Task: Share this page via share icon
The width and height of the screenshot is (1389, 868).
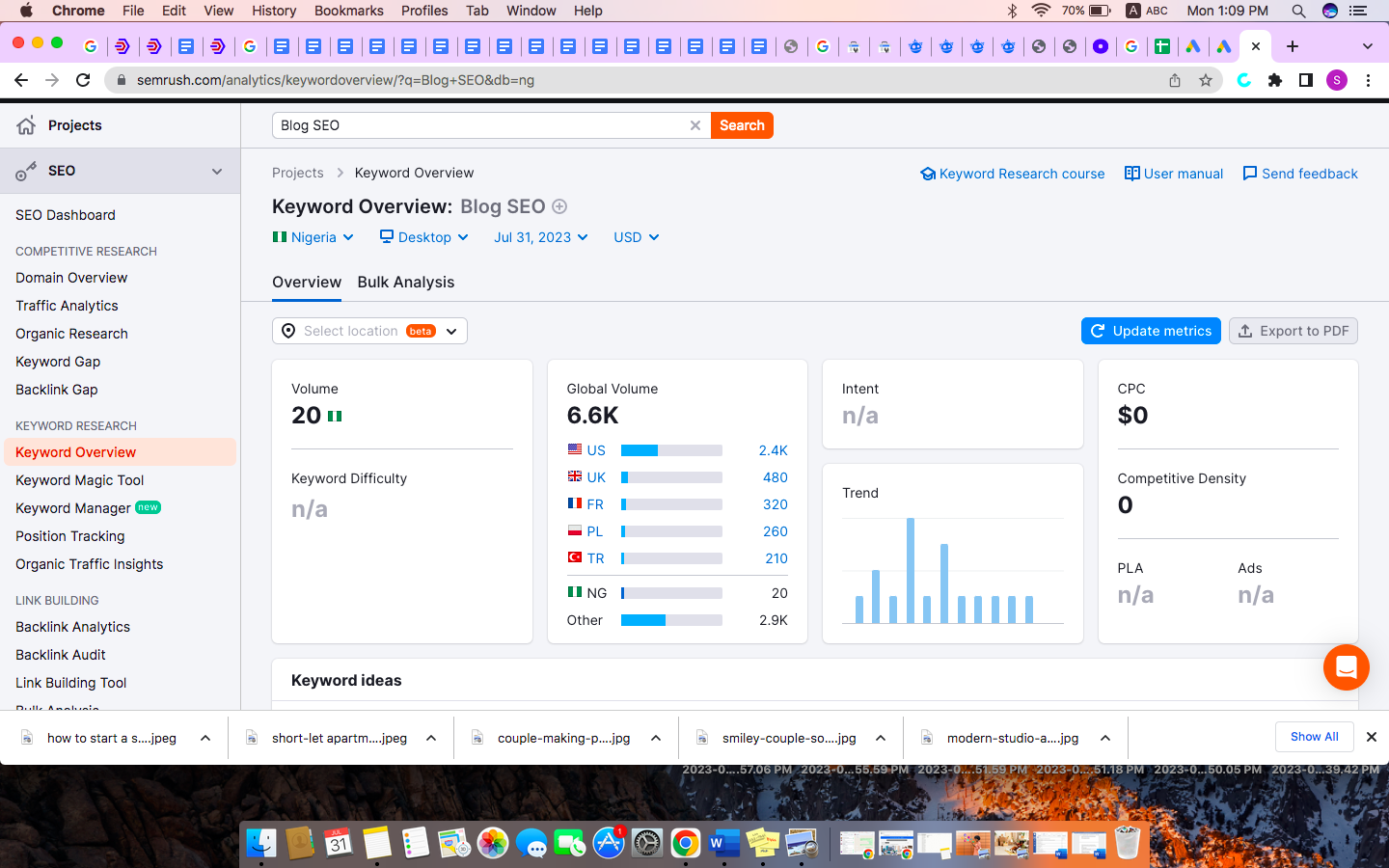Action: point(1175,80)
